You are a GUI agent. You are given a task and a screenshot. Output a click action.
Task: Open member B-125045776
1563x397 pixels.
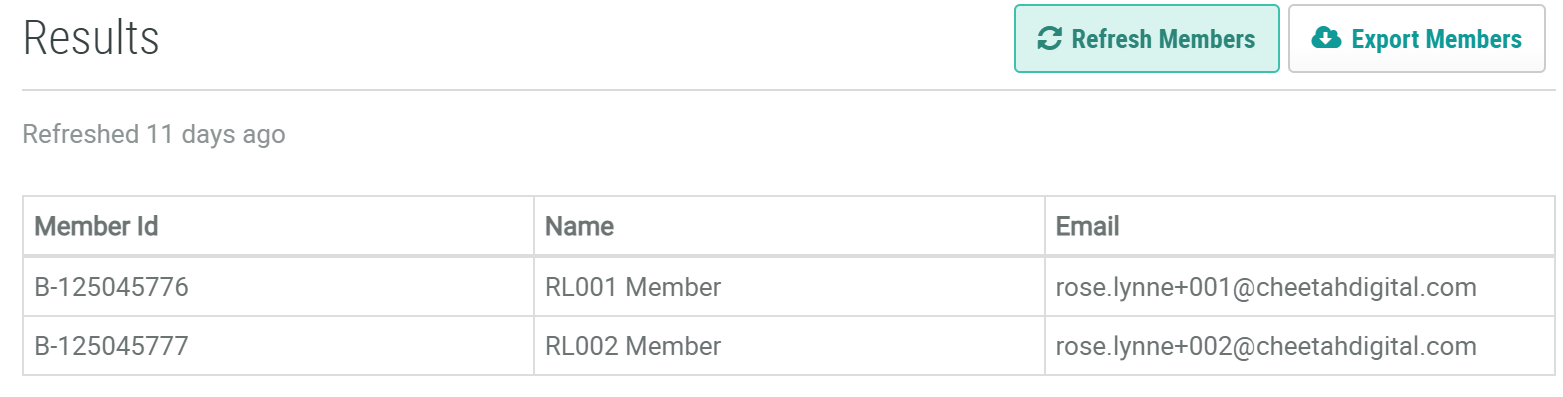tap(111, 288)
